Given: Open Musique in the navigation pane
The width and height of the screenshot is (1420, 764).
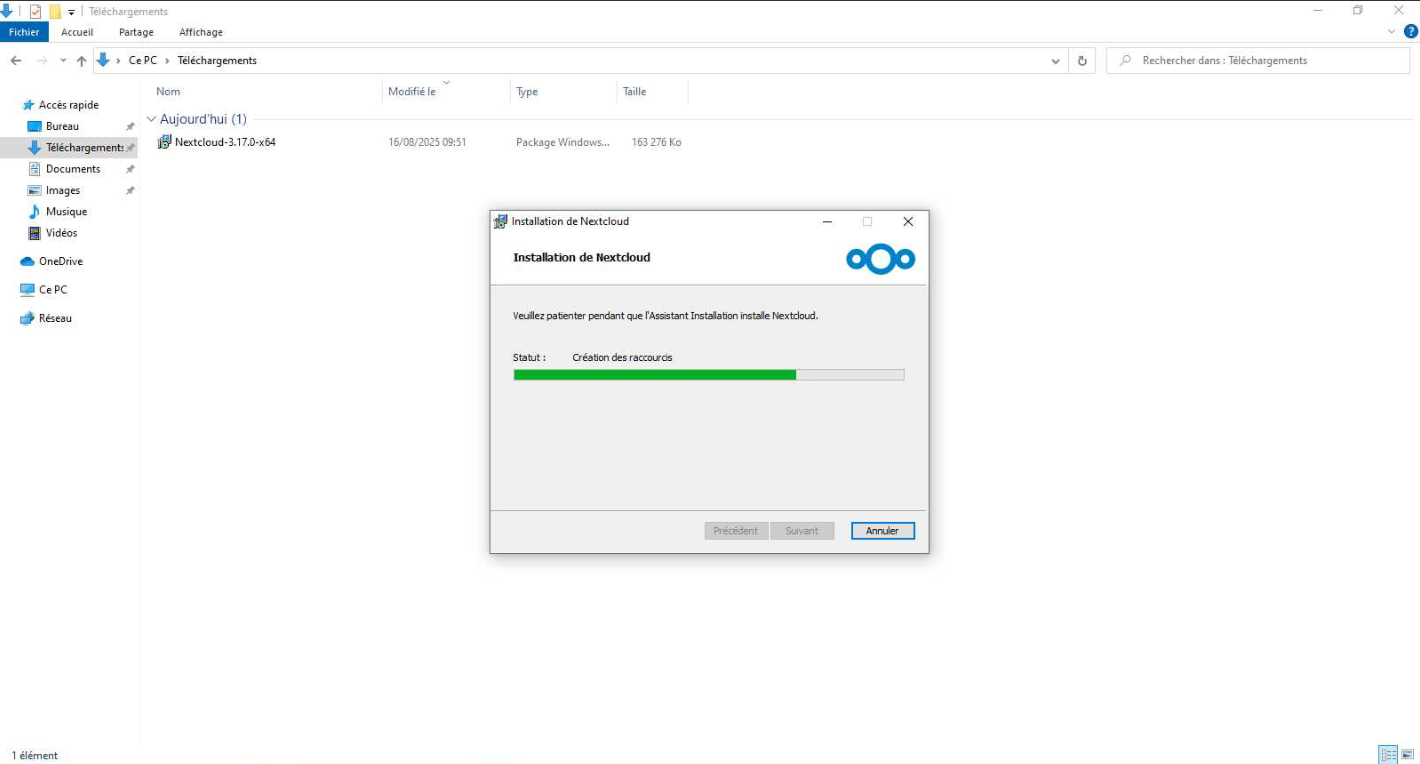Looking at the screenshot, I should tap(66, 212).
